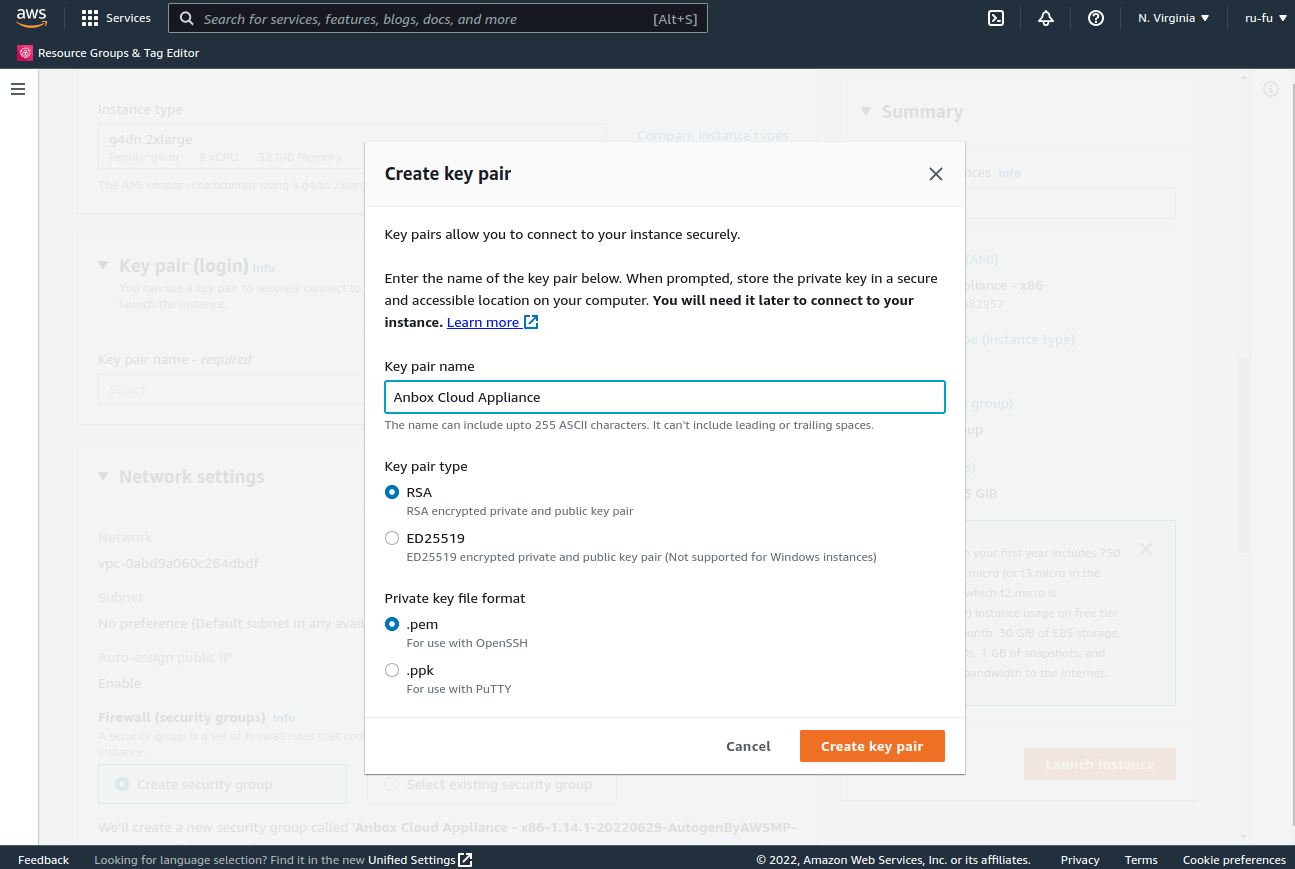Open the Resource Groups & Tag Editor shortcut

click(108, 54)
